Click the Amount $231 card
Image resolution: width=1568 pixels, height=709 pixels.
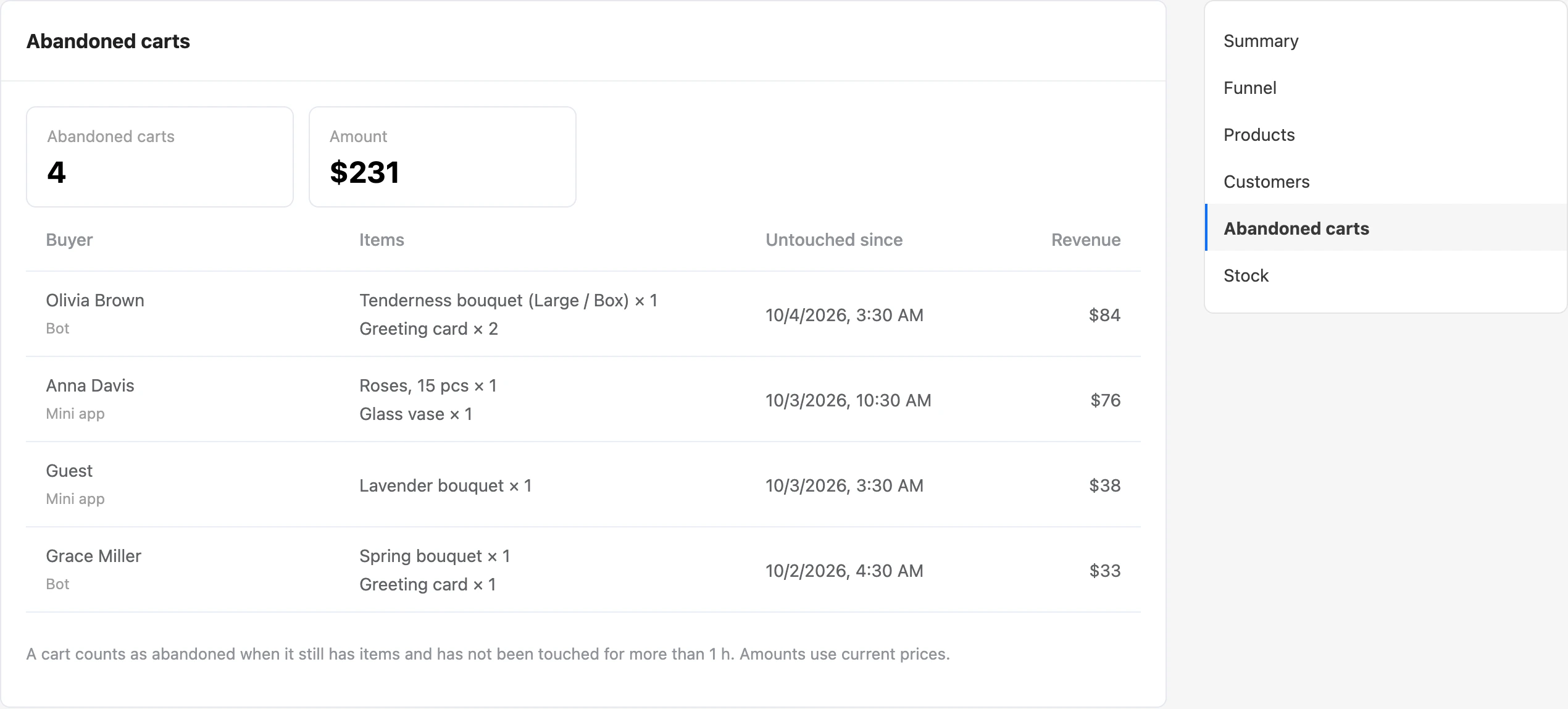coord(443,157)
